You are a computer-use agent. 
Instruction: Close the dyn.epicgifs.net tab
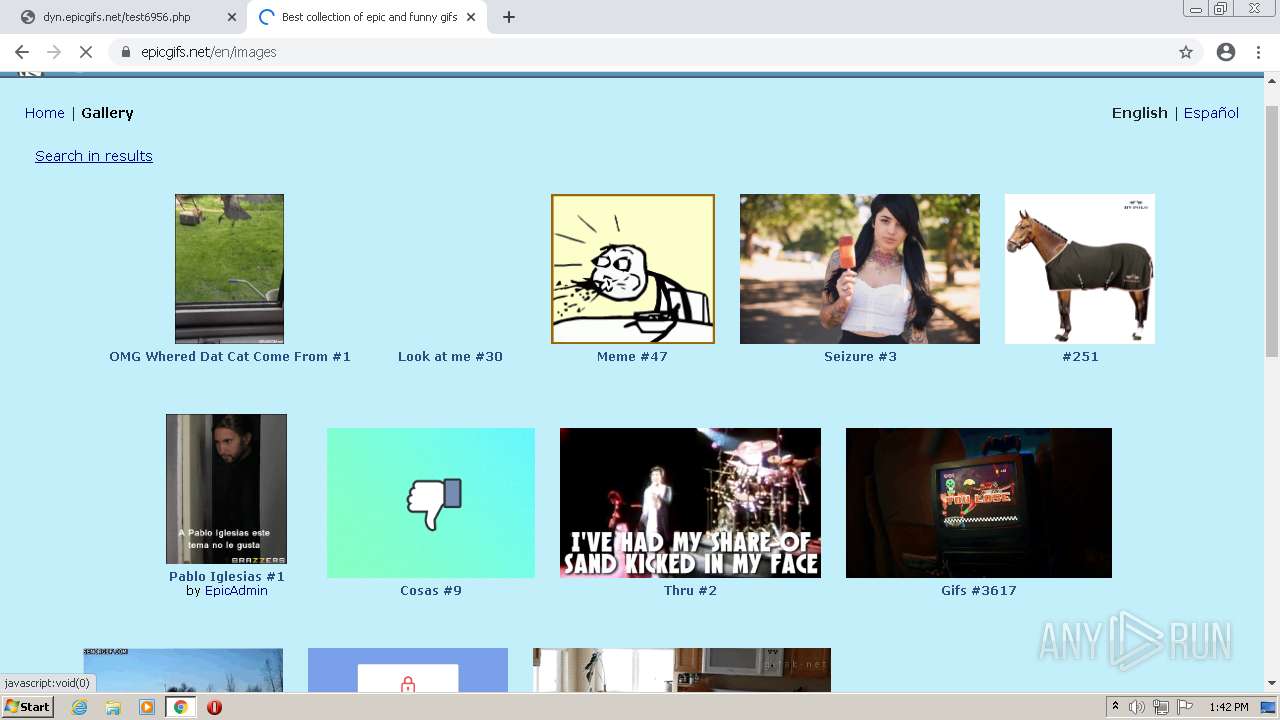point(232,17)
